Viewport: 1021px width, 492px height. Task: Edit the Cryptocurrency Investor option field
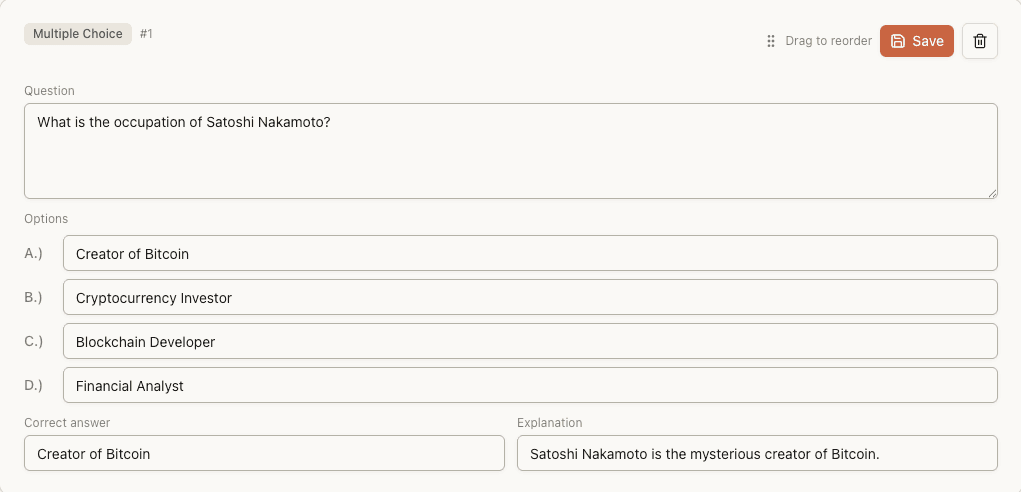pos(530,298)
